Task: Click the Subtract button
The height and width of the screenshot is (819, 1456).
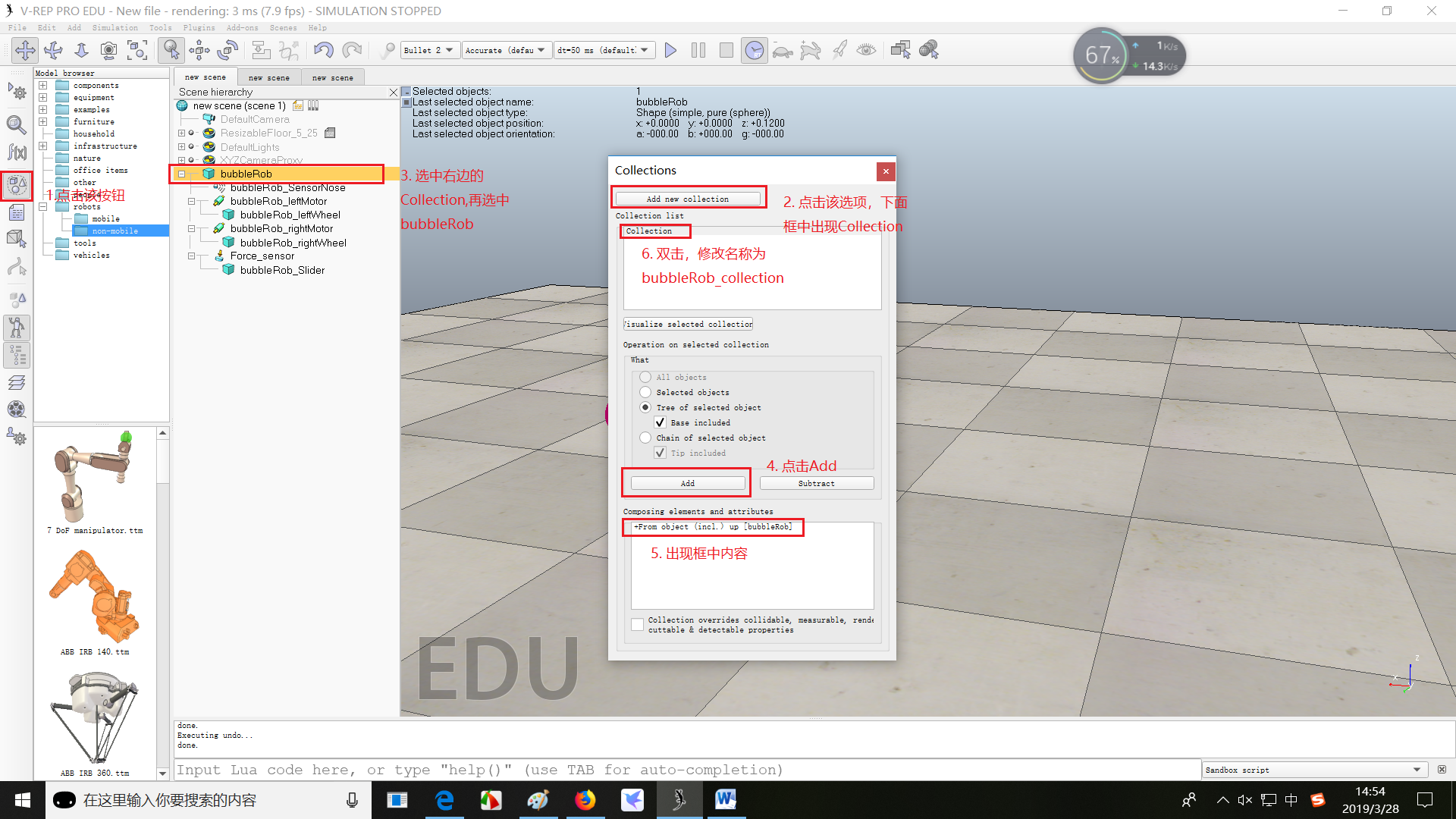Action: point(816,483)
